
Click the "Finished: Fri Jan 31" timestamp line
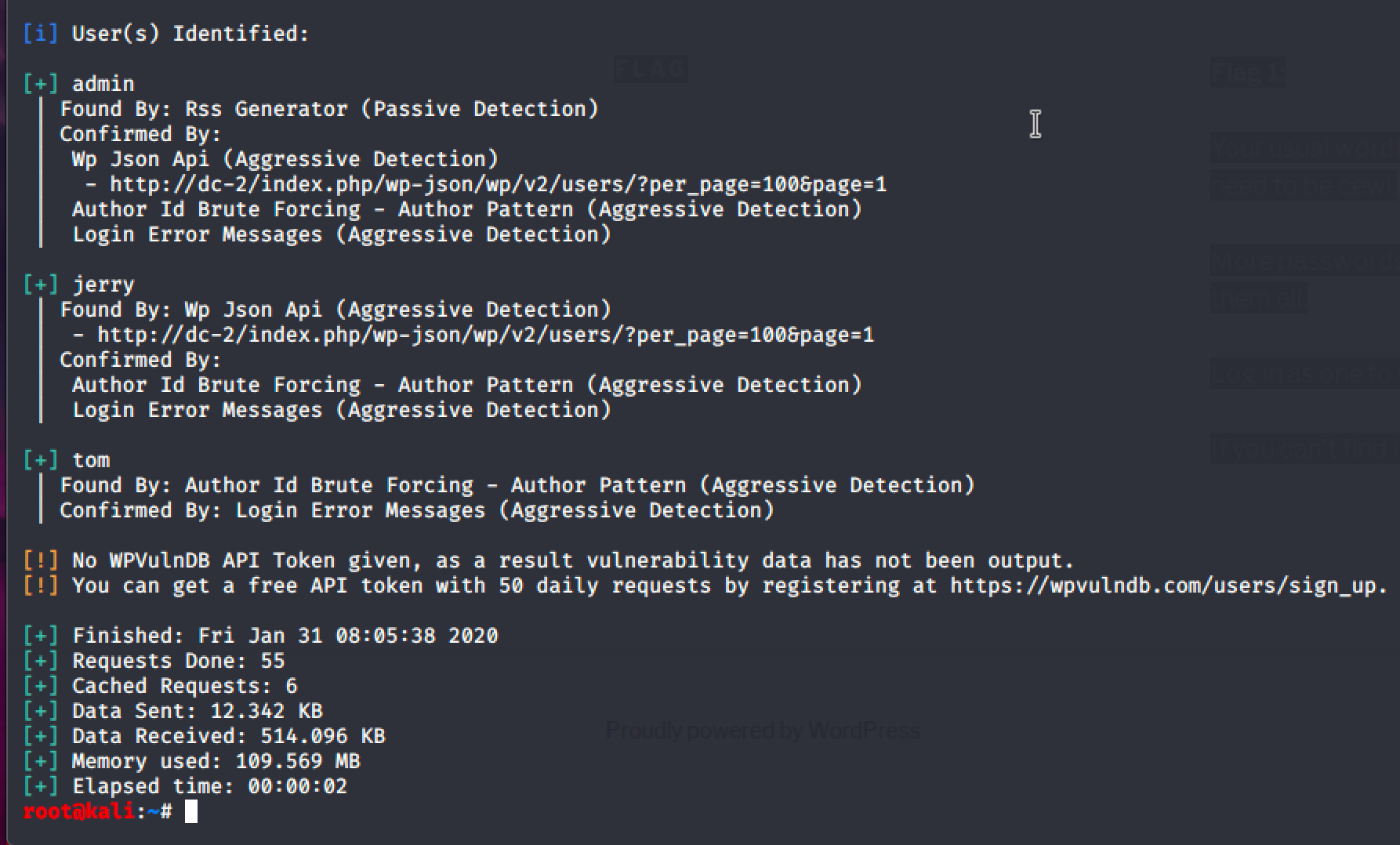tap(285, 636)
